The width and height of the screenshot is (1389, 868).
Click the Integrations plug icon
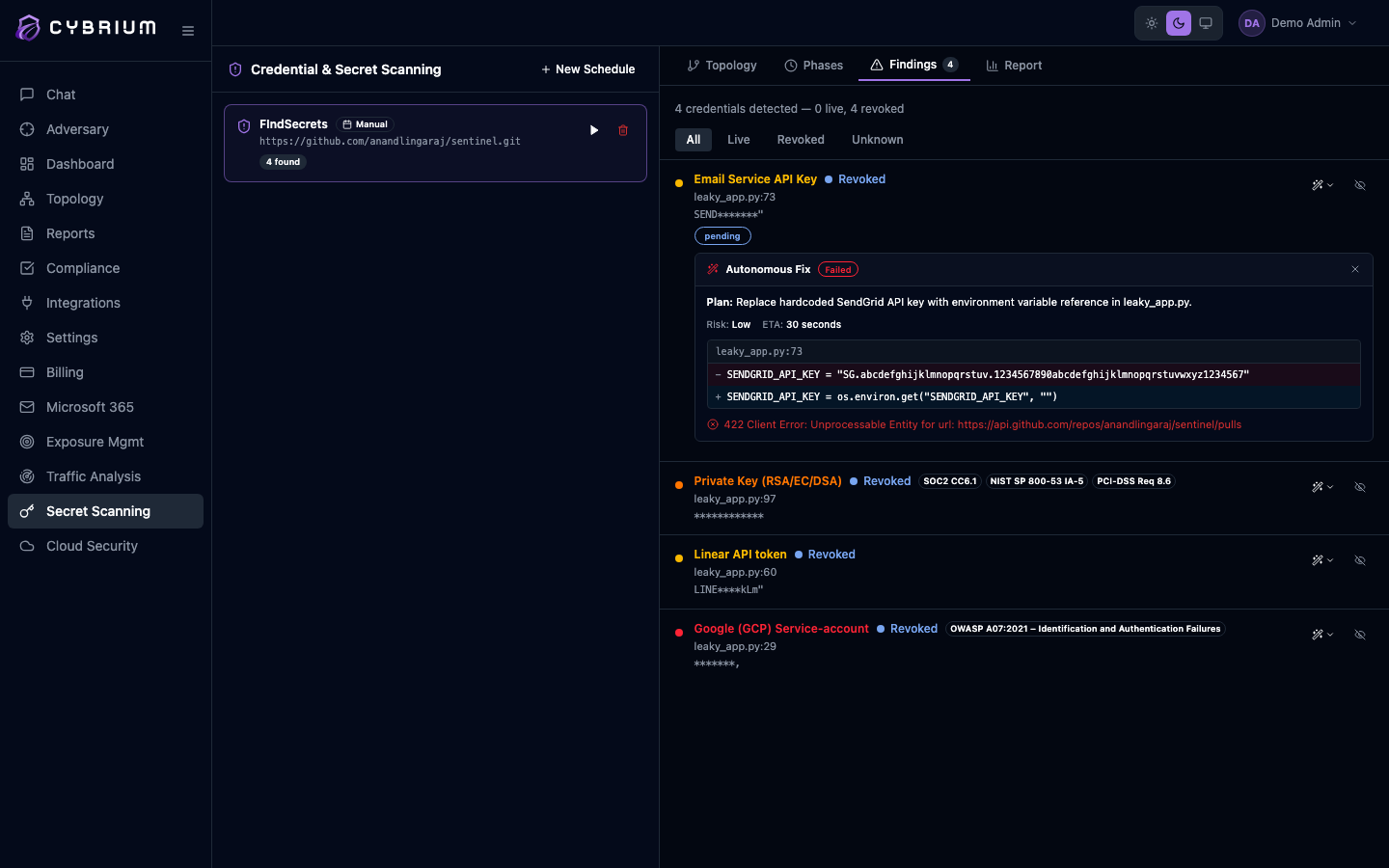(x=27, y=303)
